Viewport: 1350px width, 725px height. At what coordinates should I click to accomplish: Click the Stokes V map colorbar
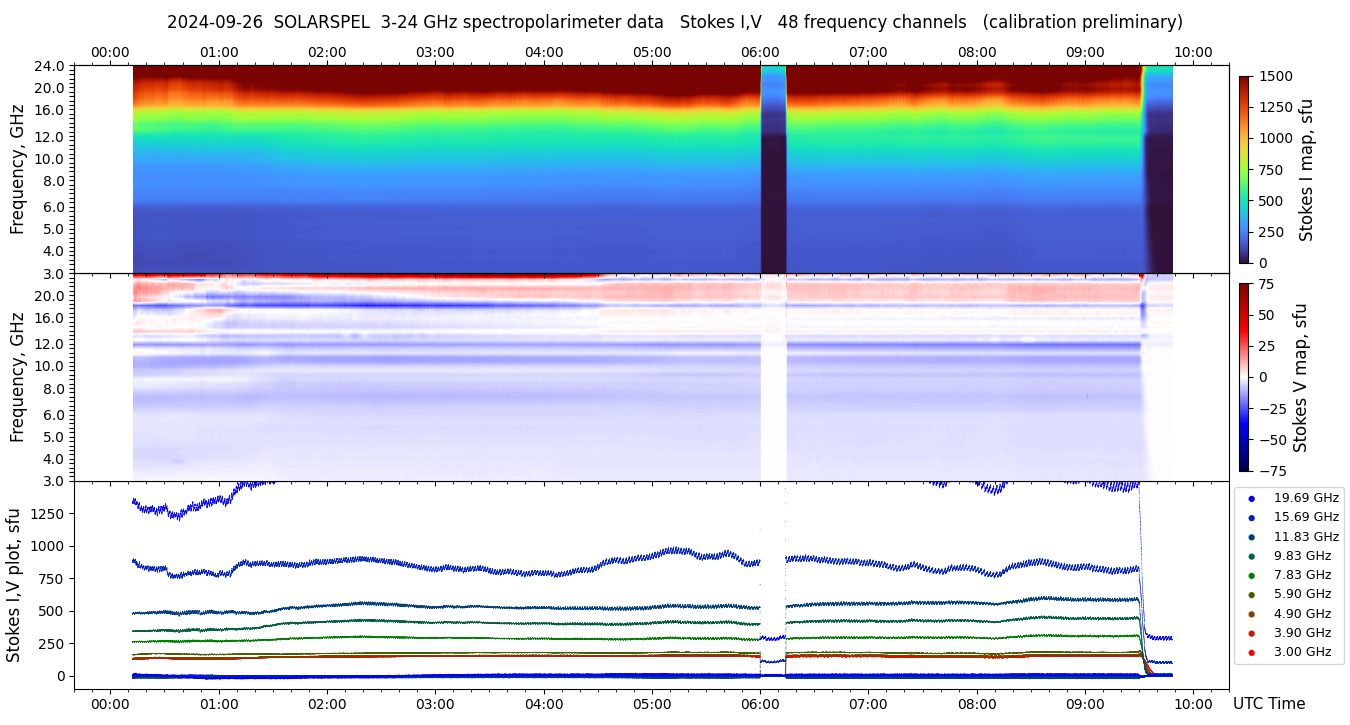1244,377
